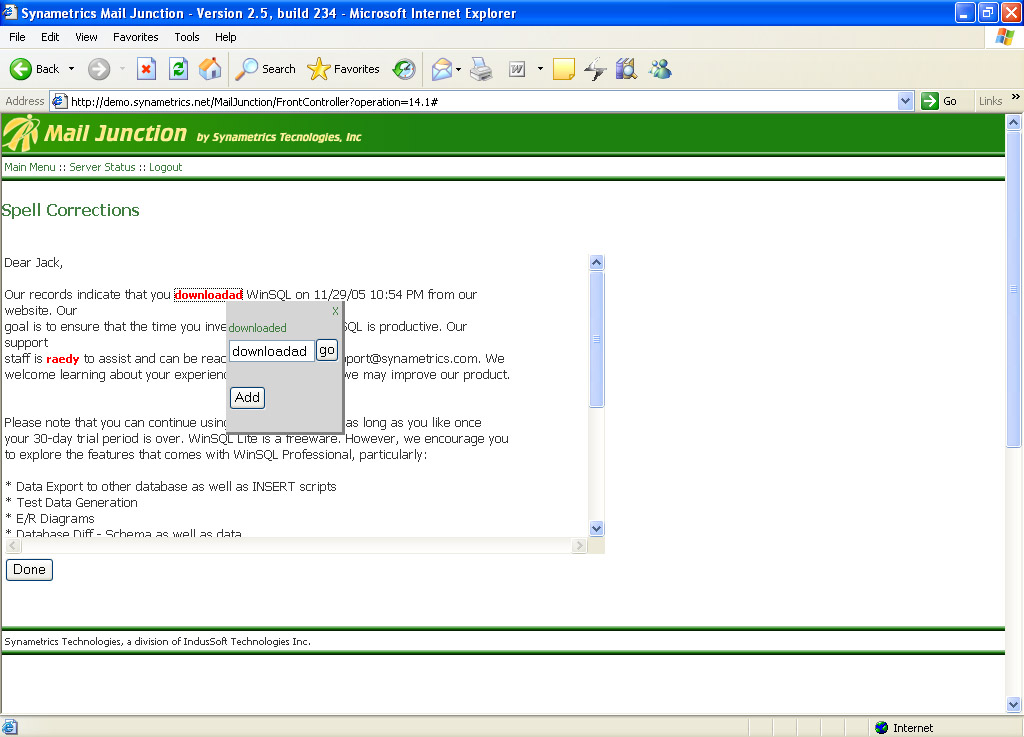Click the Print icon in toolbar
Screen dimensions: 1024x737
point(481,69)
